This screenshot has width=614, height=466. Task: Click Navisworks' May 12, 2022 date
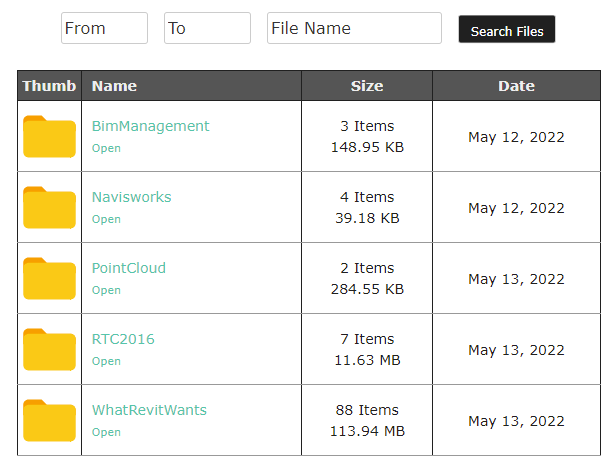pos(516,208)
